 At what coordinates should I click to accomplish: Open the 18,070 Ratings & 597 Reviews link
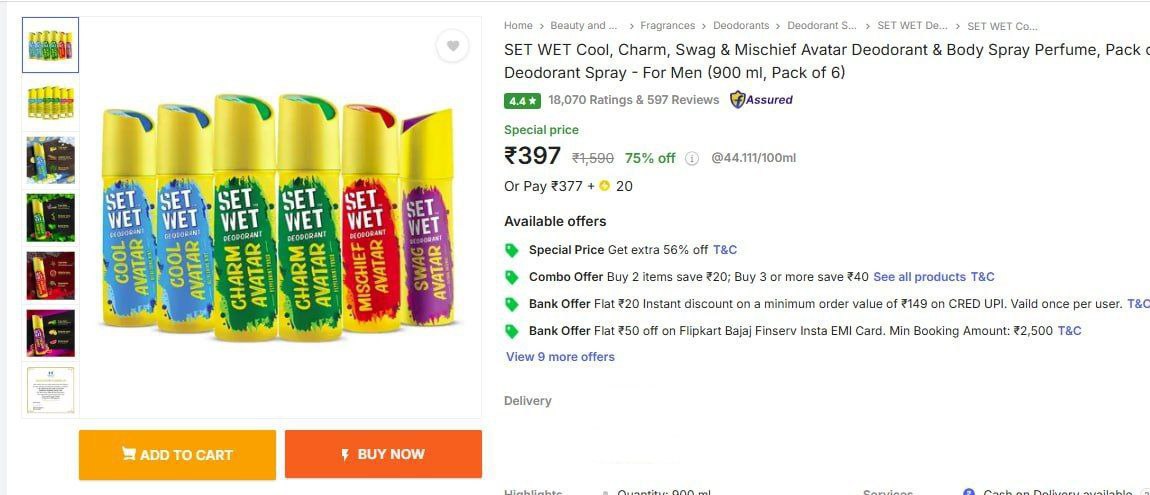[634, 100]
